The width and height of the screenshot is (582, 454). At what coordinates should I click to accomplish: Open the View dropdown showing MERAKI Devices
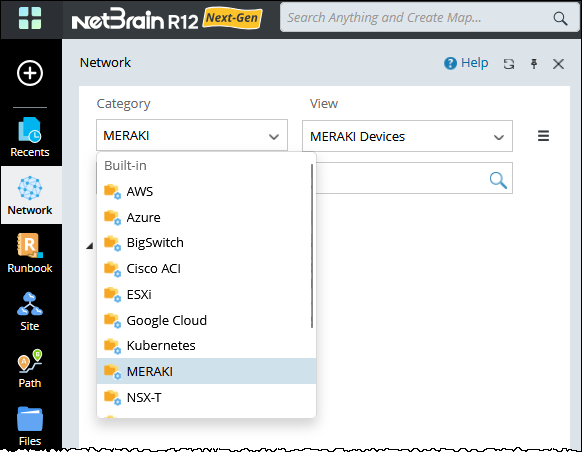click(407, 136)
